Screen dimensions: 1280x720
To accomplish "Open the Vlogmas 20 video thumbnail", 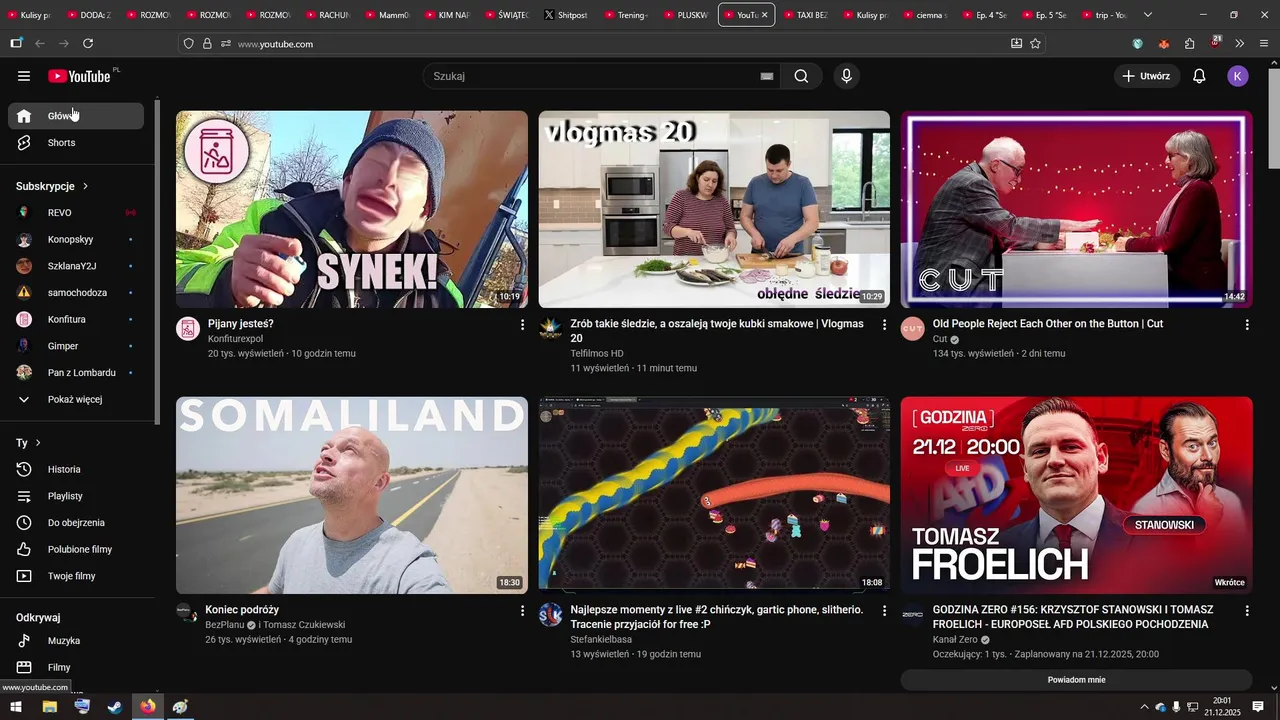I will pos(714,209).
